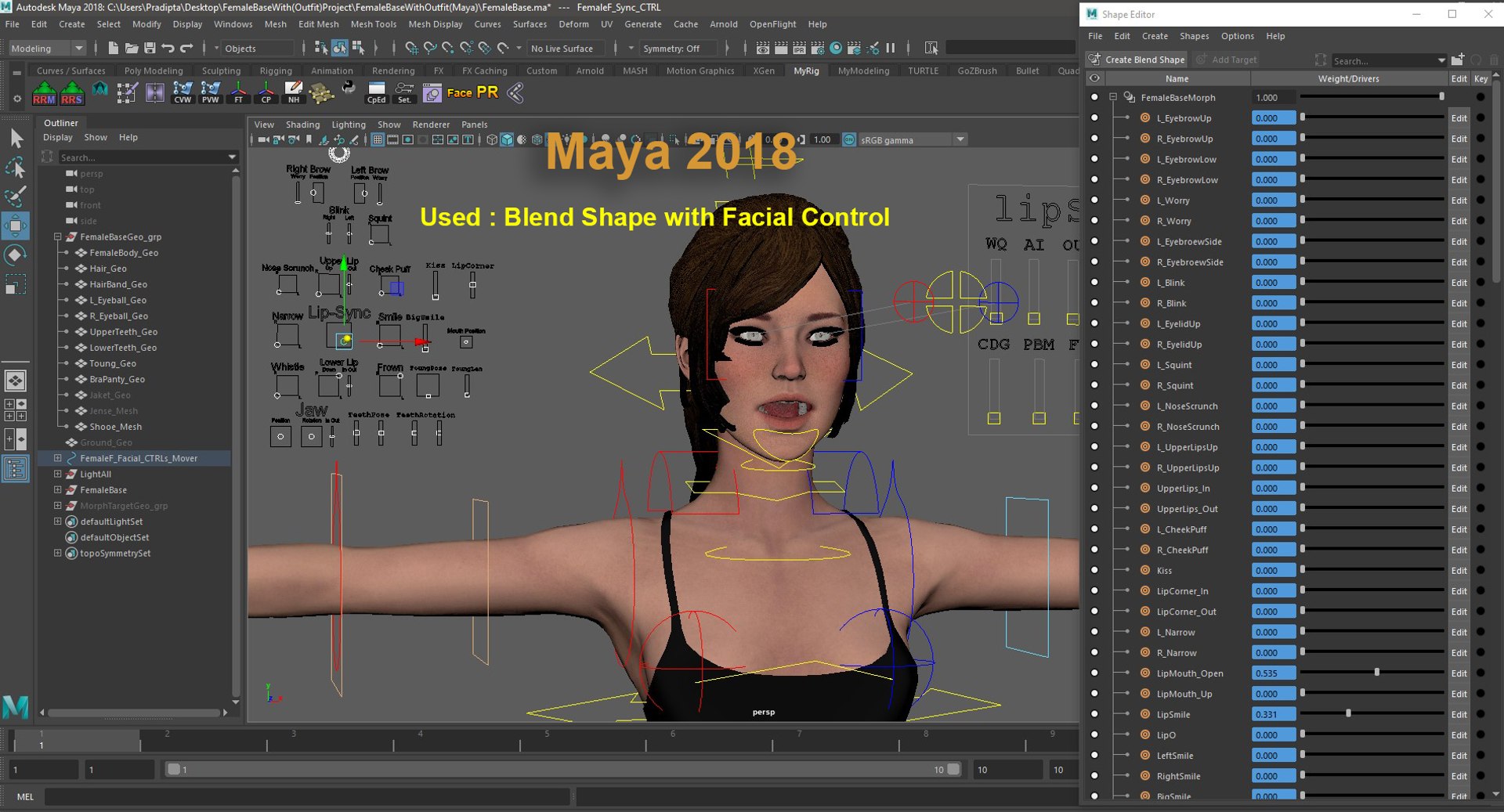The height and width of the screenshot is (812, 1504).
Task: Switch to the Rigging shelf tab
Action: [276, 70]
